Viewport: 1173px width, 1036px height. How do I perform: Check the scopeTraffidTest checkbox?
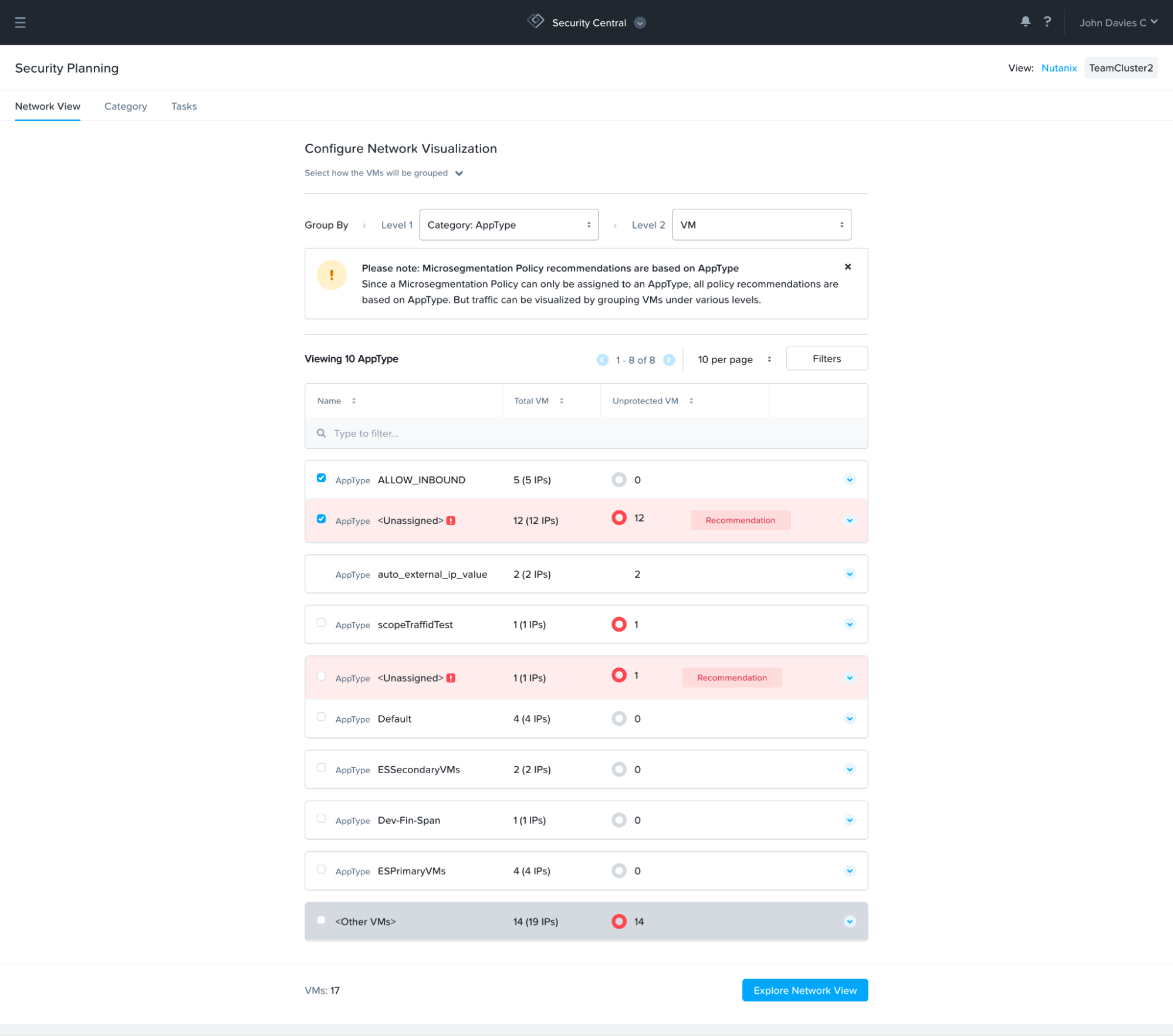[x=321, y=622]
